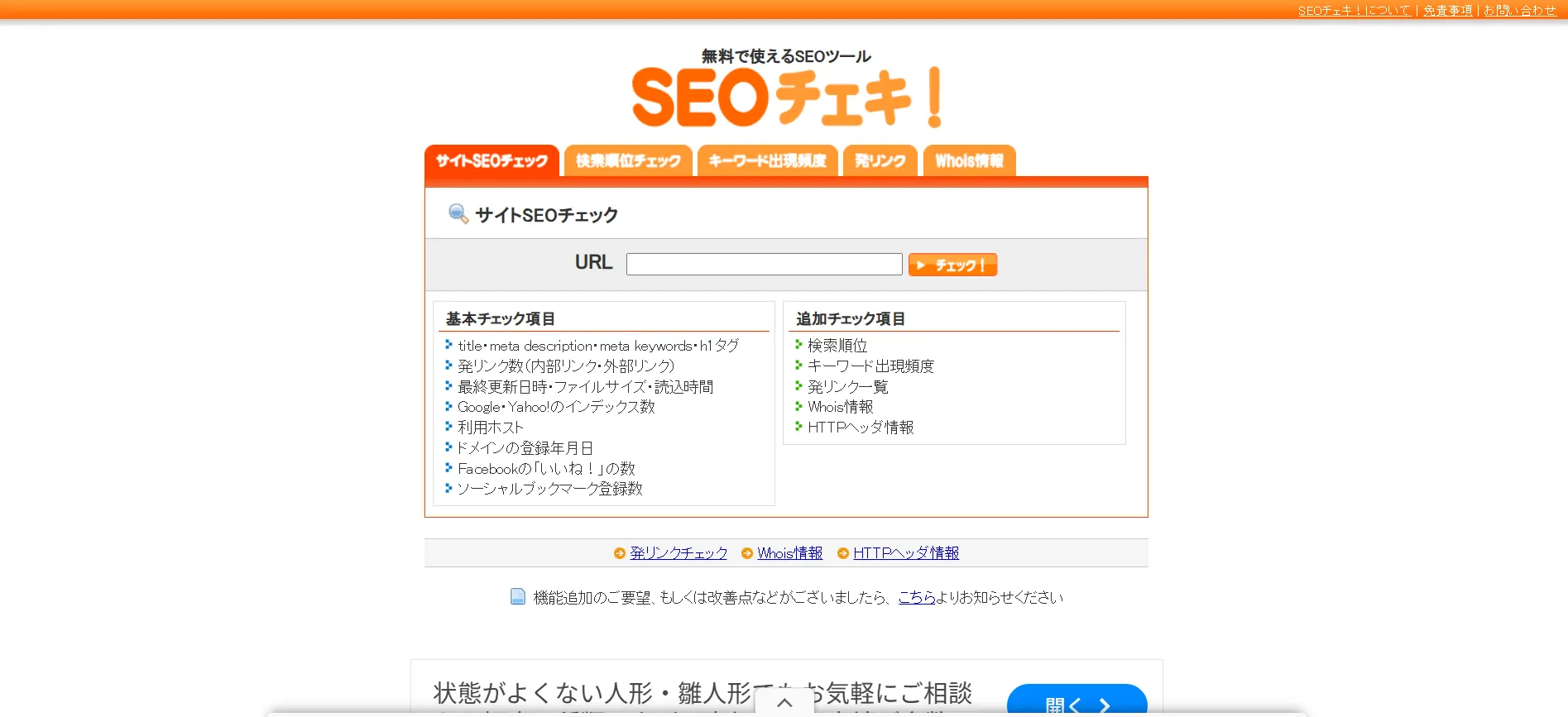This screenshot has height=717, width=1568.
Task: Click the SEOチェキ! logo
Action: click(x=786, y=97)
